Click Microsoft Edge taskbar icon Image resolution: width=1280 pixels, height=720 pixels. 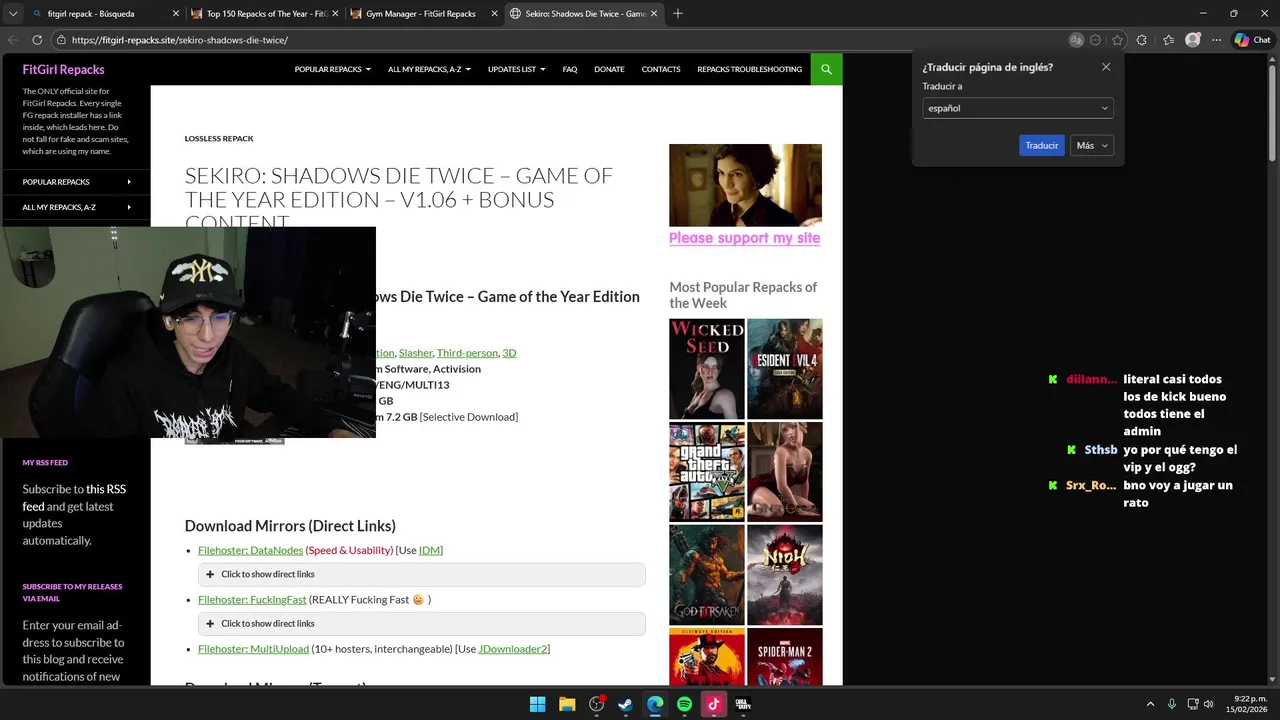click(x=655, y=704)
